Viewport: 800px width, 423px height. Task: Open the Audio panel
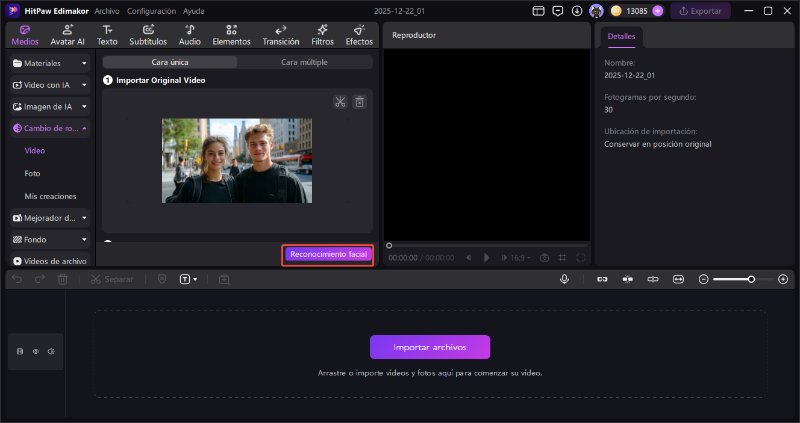coord(190,35)
